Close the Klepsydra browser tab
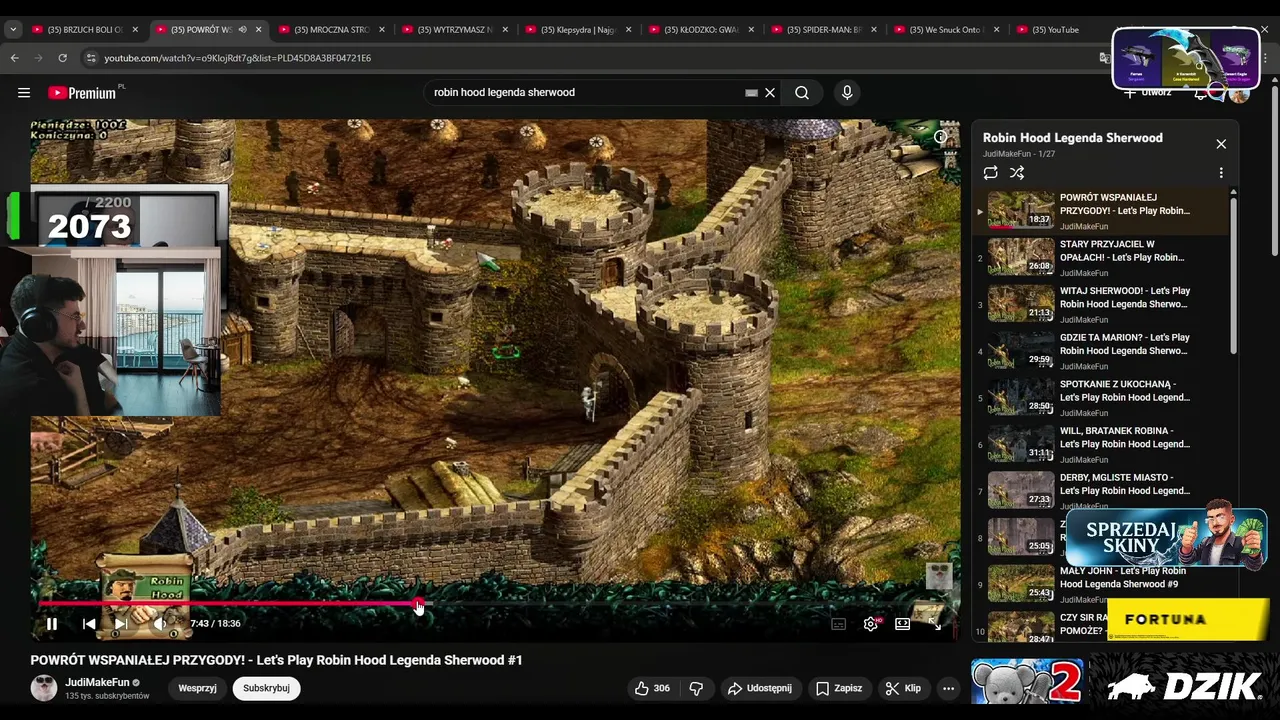Image resolution: width=1280 pixels, height=720 pixels. point(629,30)
